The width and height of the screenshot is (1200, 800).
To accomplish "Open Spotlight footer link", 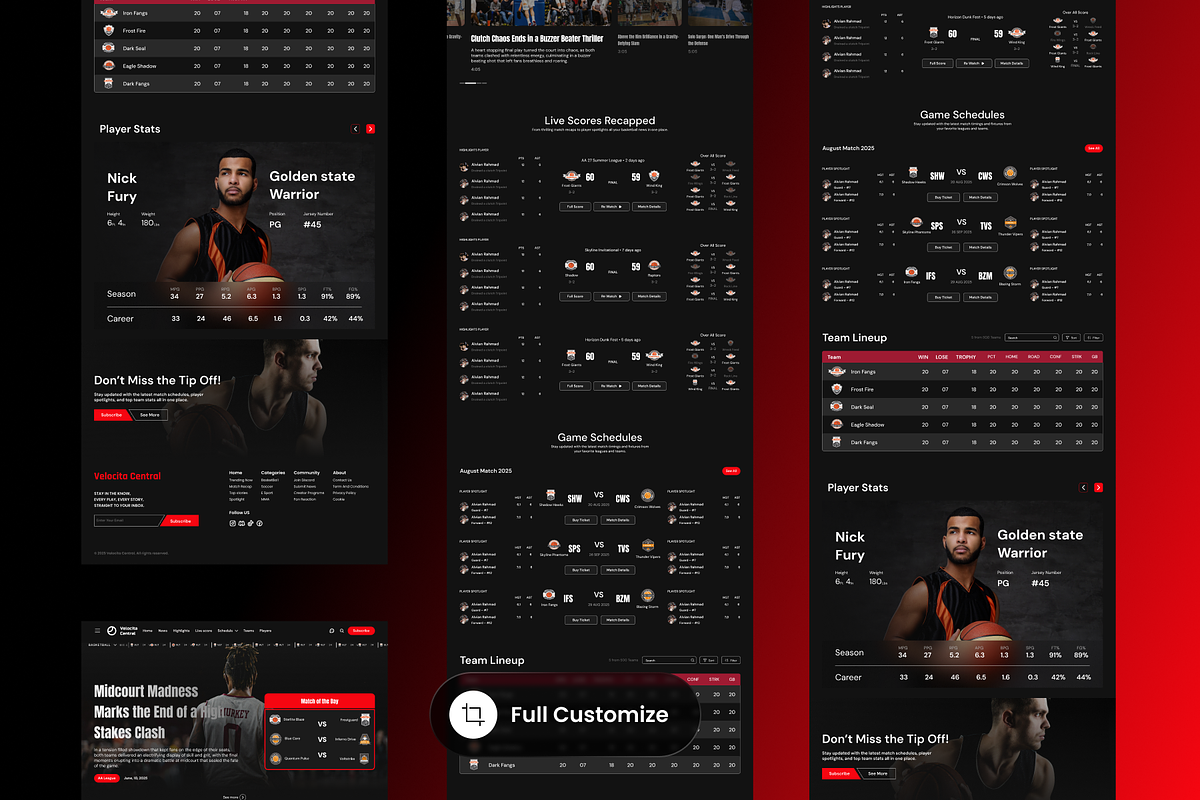I will point(237,499).
